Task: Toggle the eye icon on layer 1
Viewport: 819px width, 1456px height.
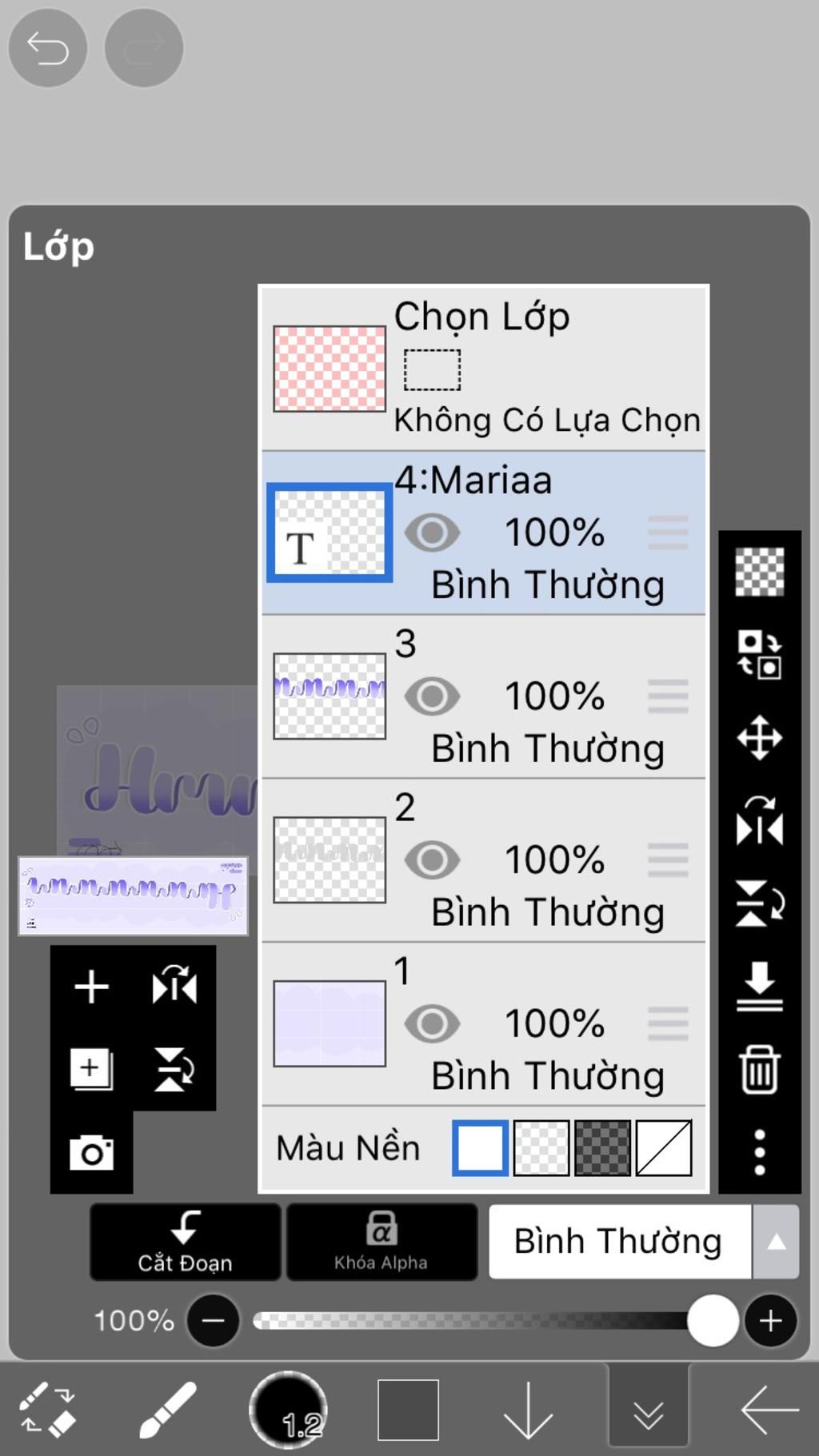Action: (432, 1023)
